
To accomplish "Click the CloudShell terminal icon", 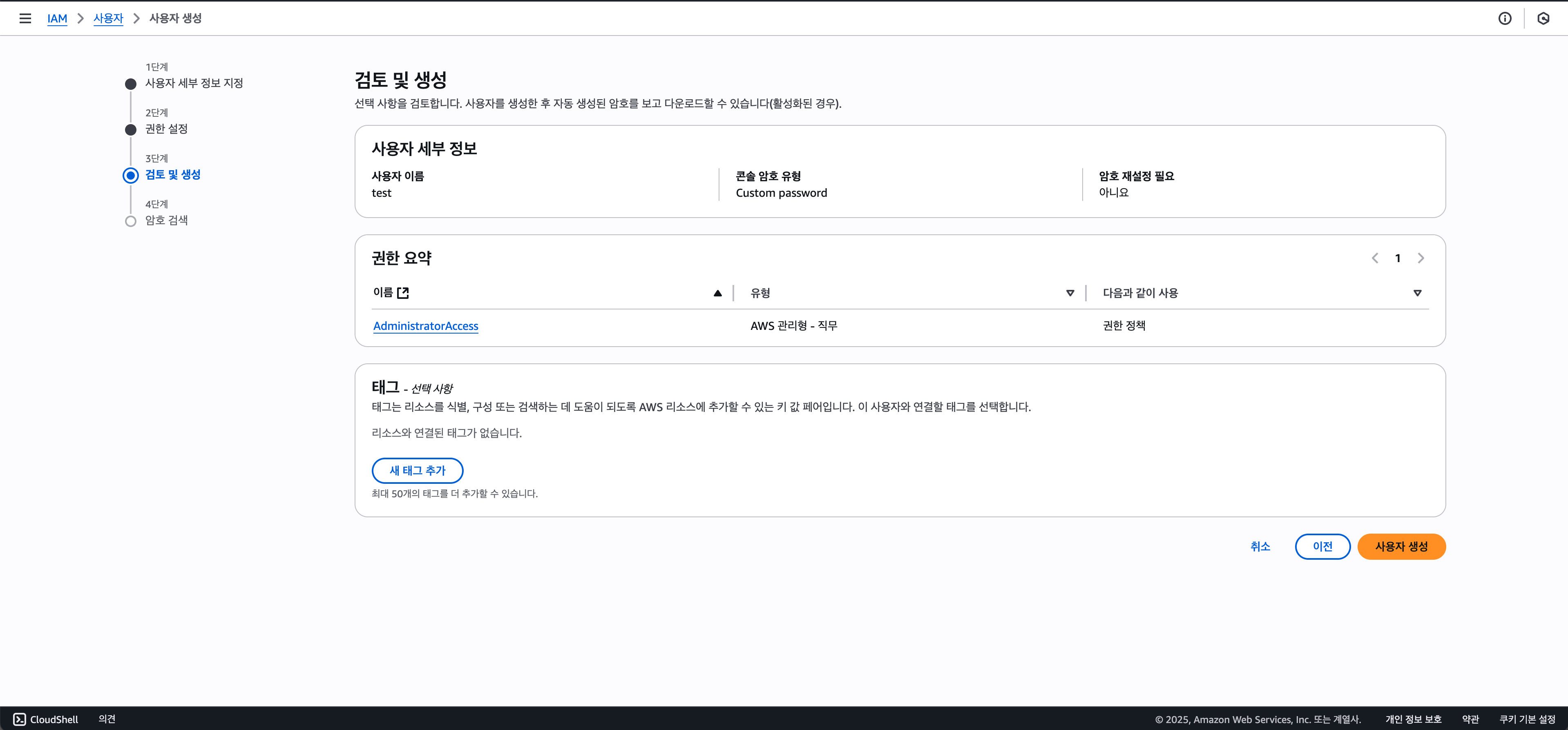I will [20, 719].
